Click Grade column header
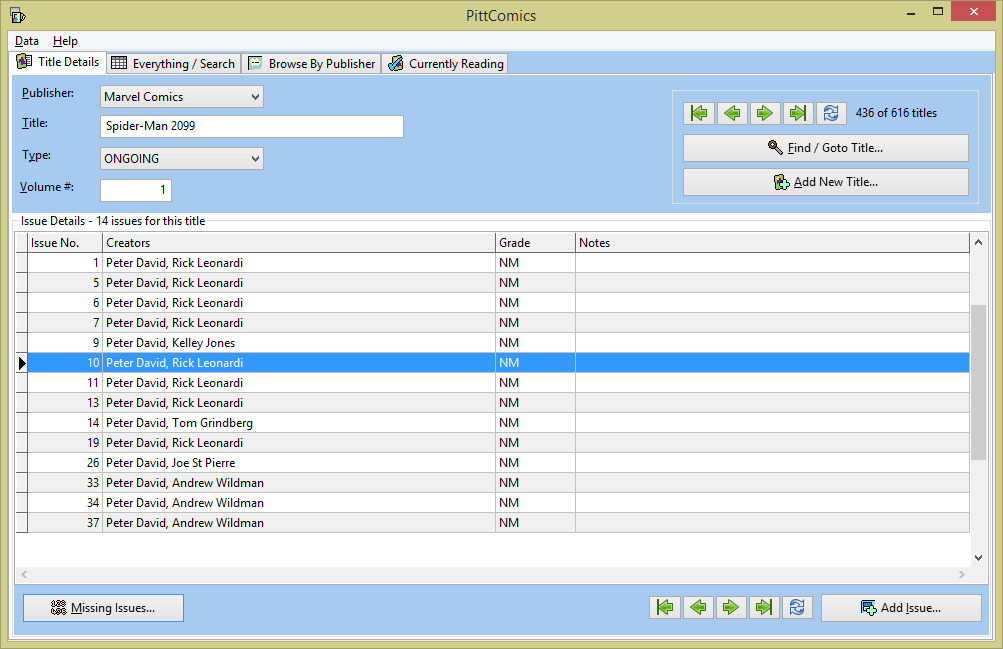 click(x=535, y=243)
